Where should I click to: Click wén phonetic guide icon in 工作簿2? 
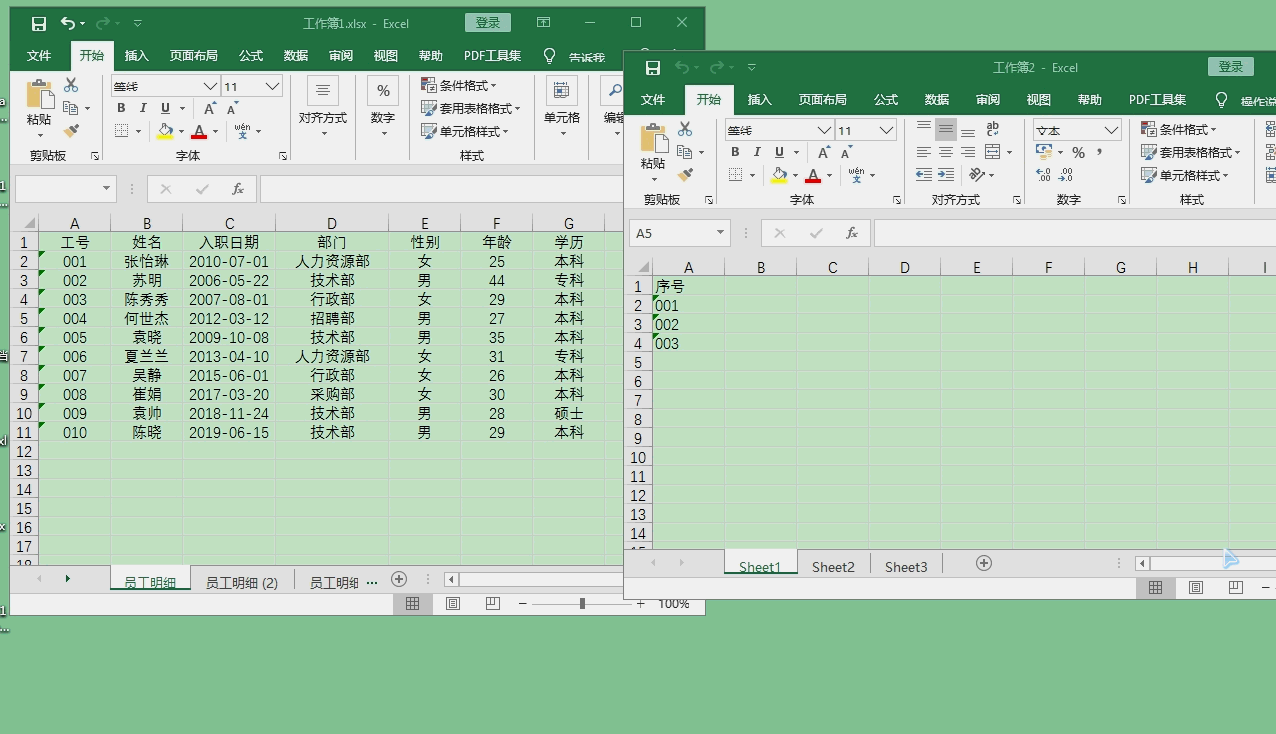click(x=856, y=175)
